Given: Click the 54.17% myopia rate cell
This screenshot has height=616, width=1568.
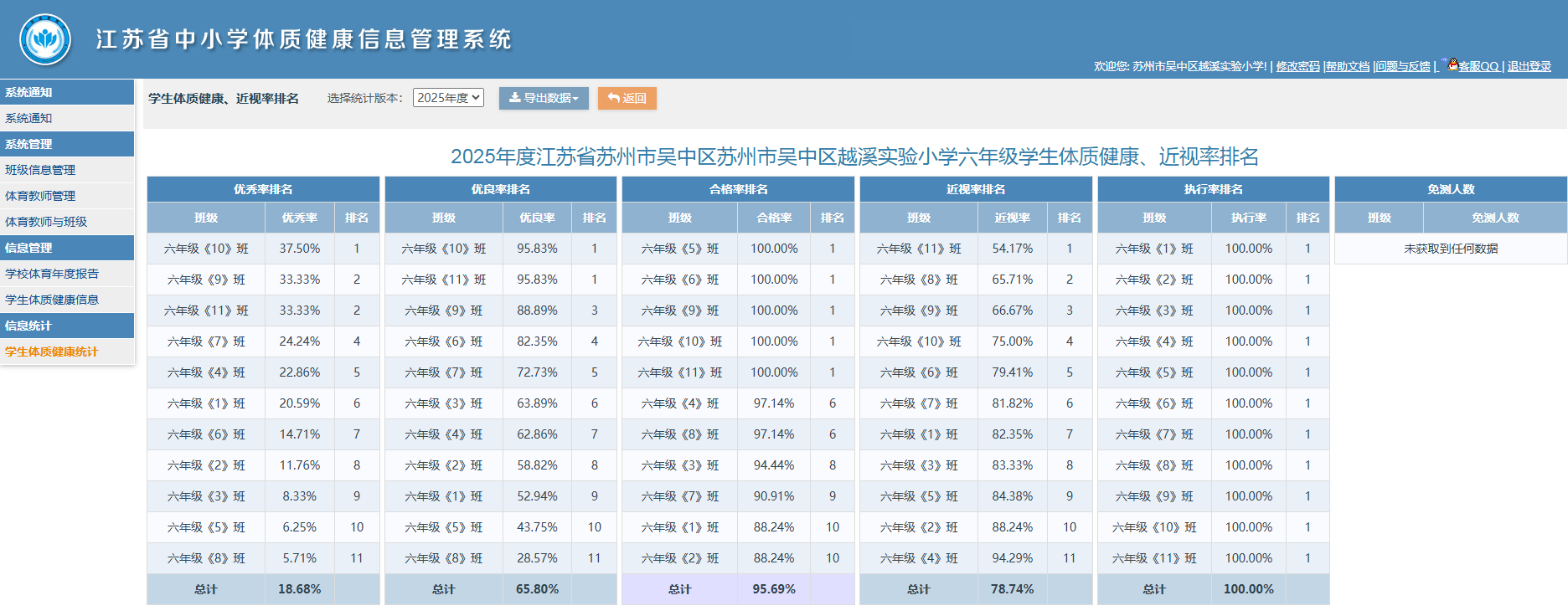Looking at the screenshot, I should point(1013,249).
